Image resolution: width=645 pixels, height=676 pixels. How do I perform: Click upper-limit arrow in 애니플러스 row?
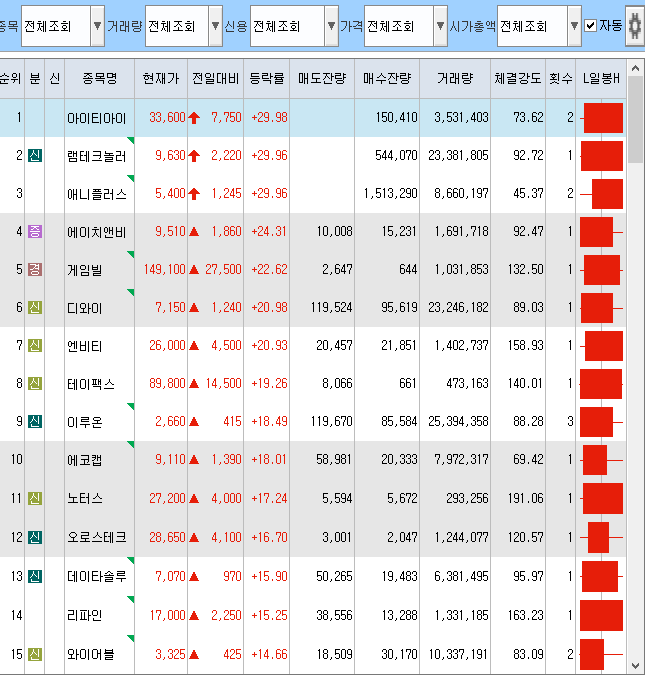(194, 194)
